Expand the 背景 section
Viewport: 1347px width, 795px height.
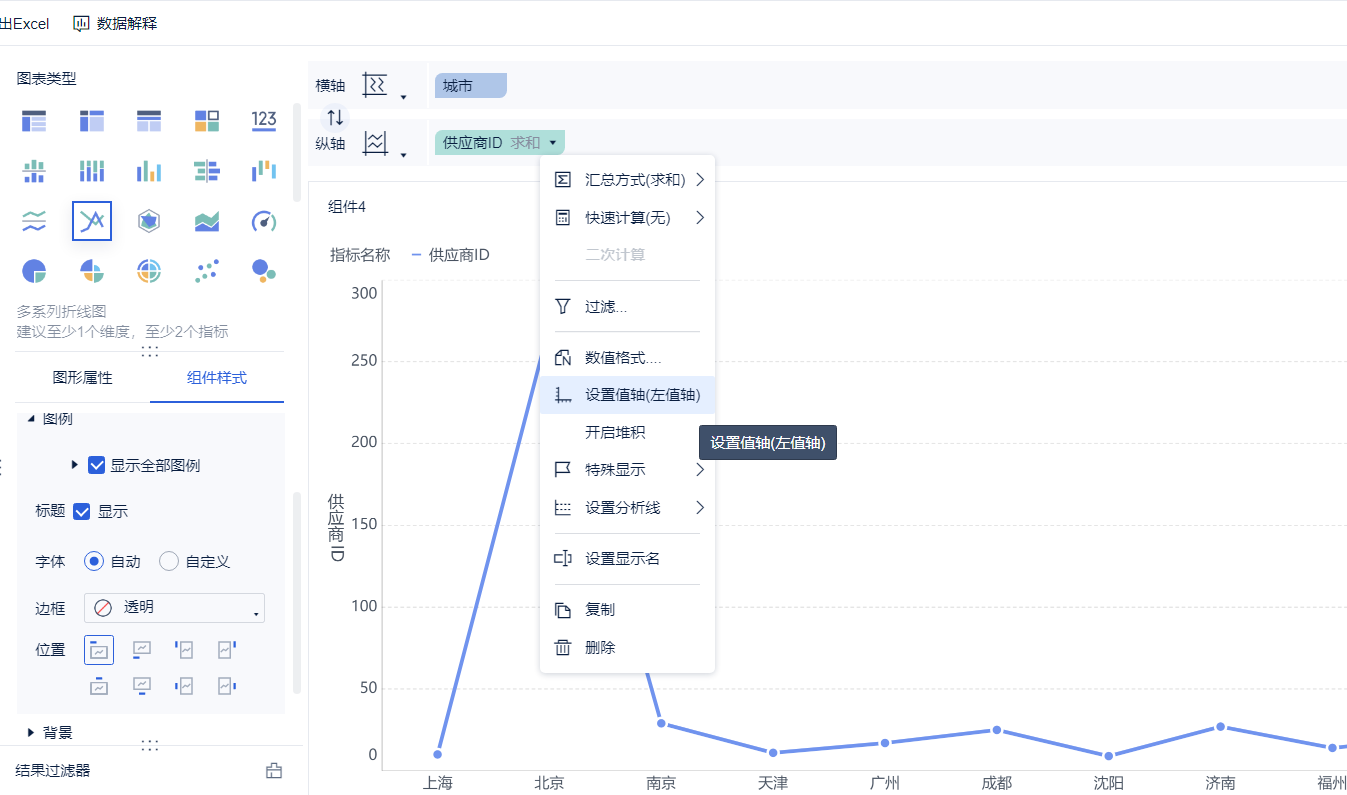tap(30, 732)
